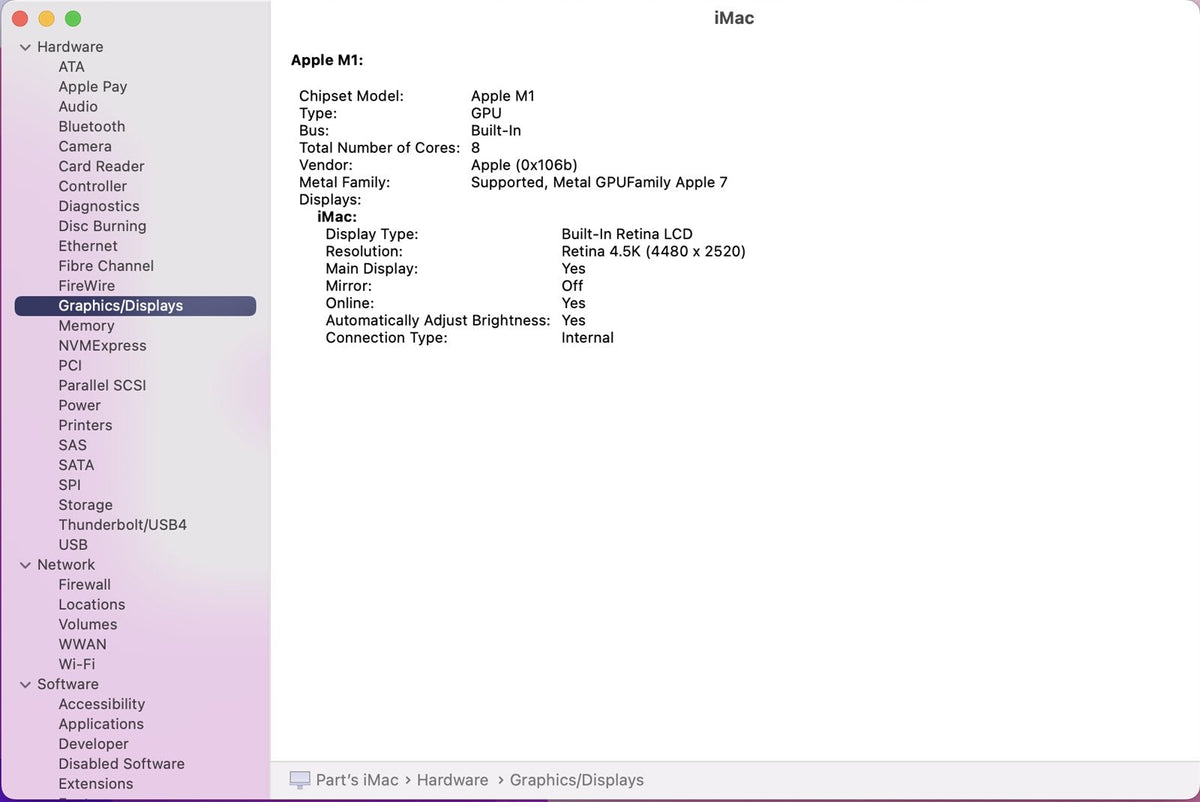The height and width of the screenshot is (802, 1200).
Task: Open the Memory hardware entry
Action: pyautogui.click(x=86, y=326)
